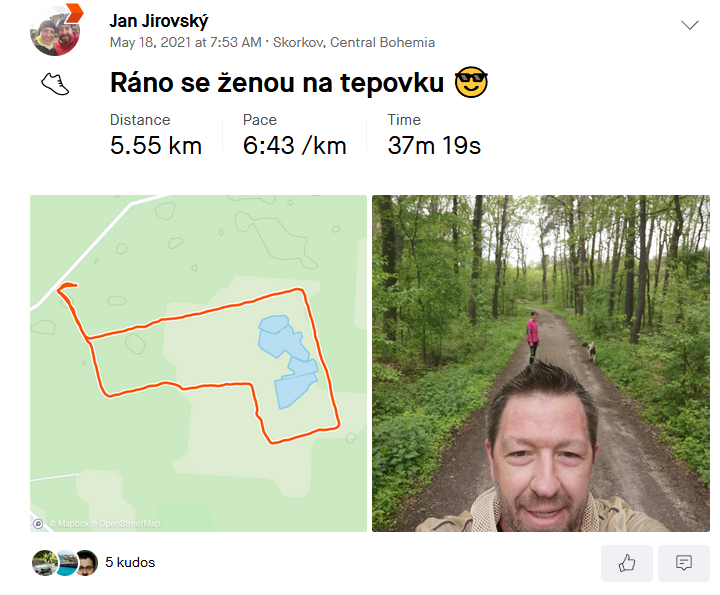Open comments with the speech bubble button
The image size is (720, 595).
click(684, 563)
